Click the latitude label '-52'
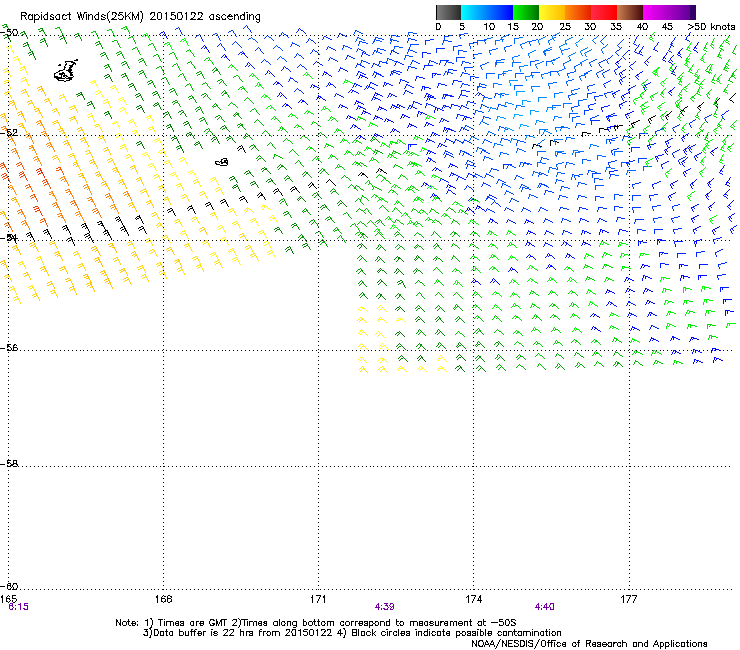This screenshot has width=740, height=650. click(9, 132)
